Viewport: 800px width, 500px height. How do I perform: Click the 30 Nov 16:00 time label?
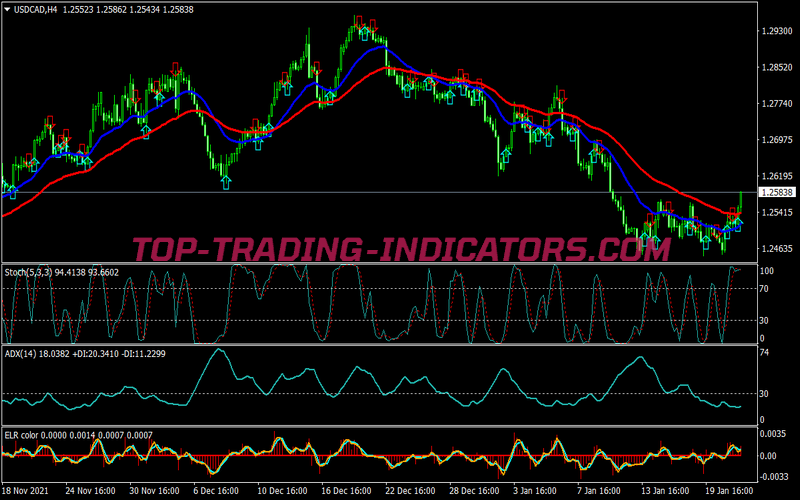154,491
